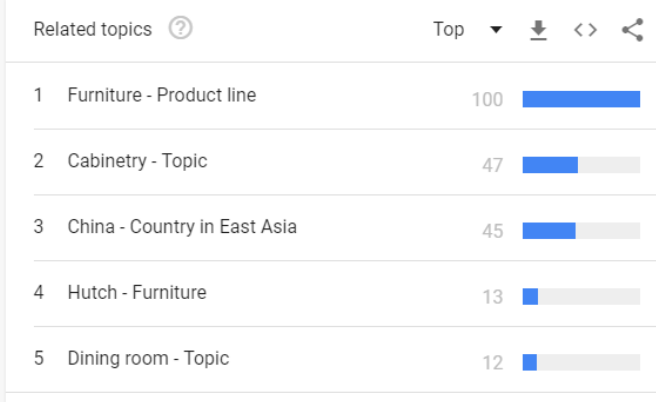Expand the Top sorting dropdown arrow
This screenshot has height=402, width=656.
tap(496, 30)
